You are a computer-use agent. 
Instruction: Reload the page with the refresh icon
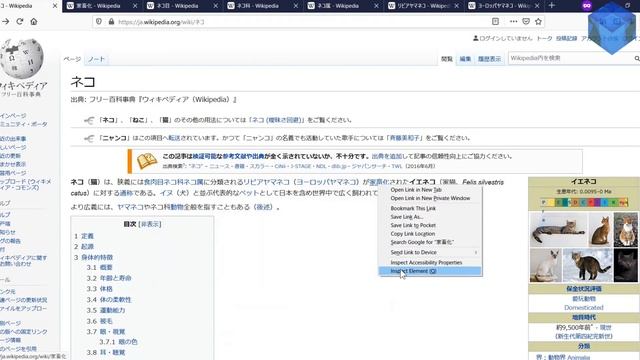[x=20, y=22]
